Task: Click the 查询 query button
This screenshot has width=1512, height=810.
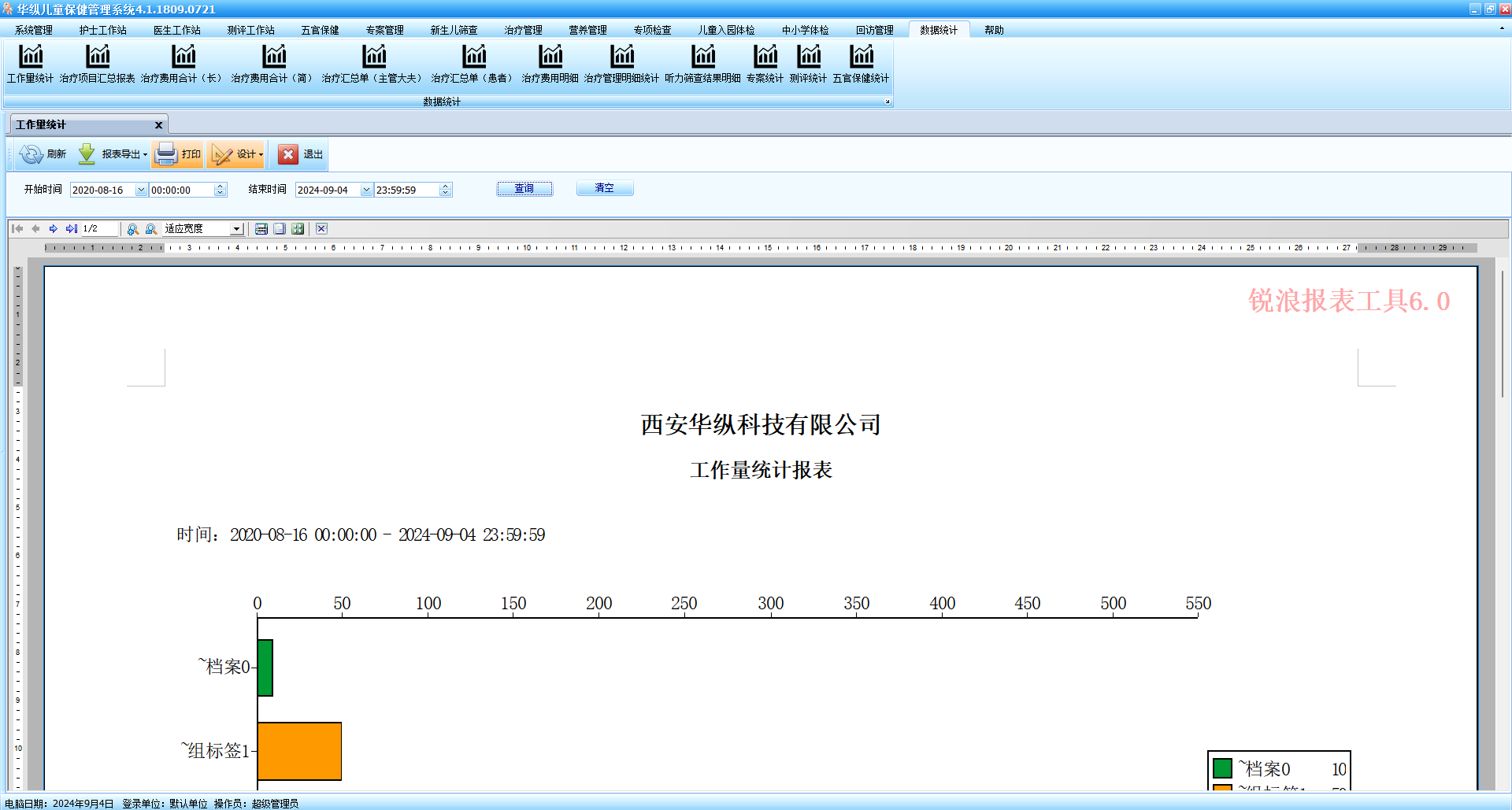Action: pyautogui.click(x=524, y=189)
